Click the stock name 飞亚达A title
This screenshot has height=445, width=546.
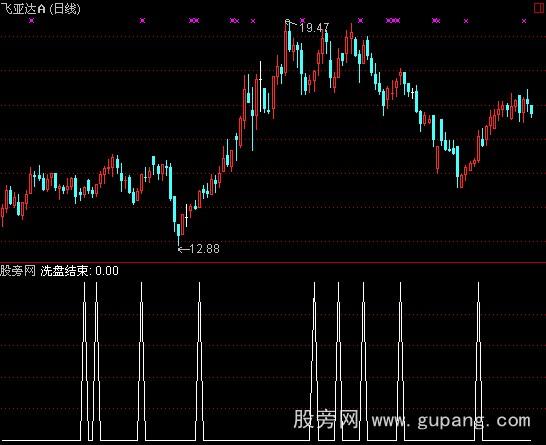pos(23,8)
